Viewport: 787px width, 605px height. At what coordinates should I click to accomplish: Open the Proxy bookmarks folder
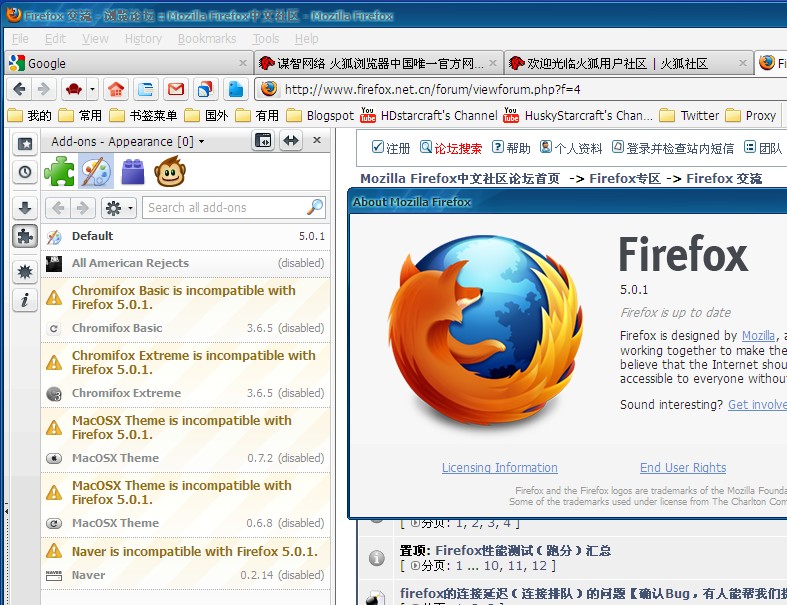point(751,115)
